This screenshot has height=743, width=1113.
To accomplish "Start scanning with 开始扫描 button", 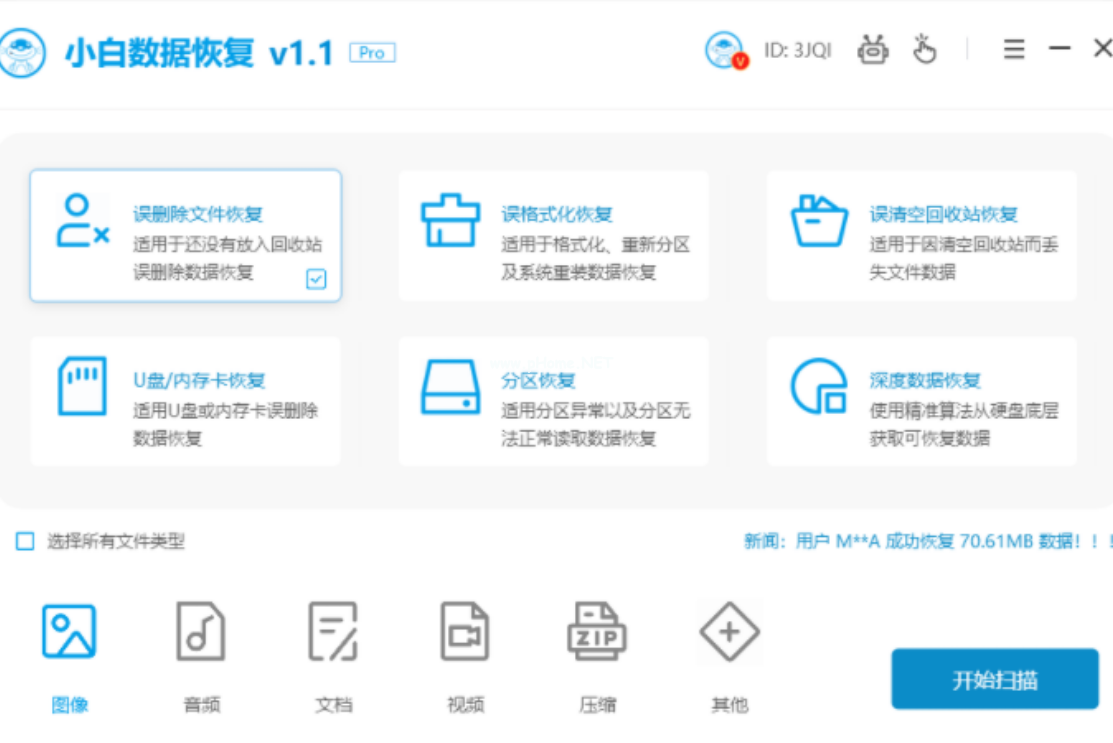I will coord(995,679).
